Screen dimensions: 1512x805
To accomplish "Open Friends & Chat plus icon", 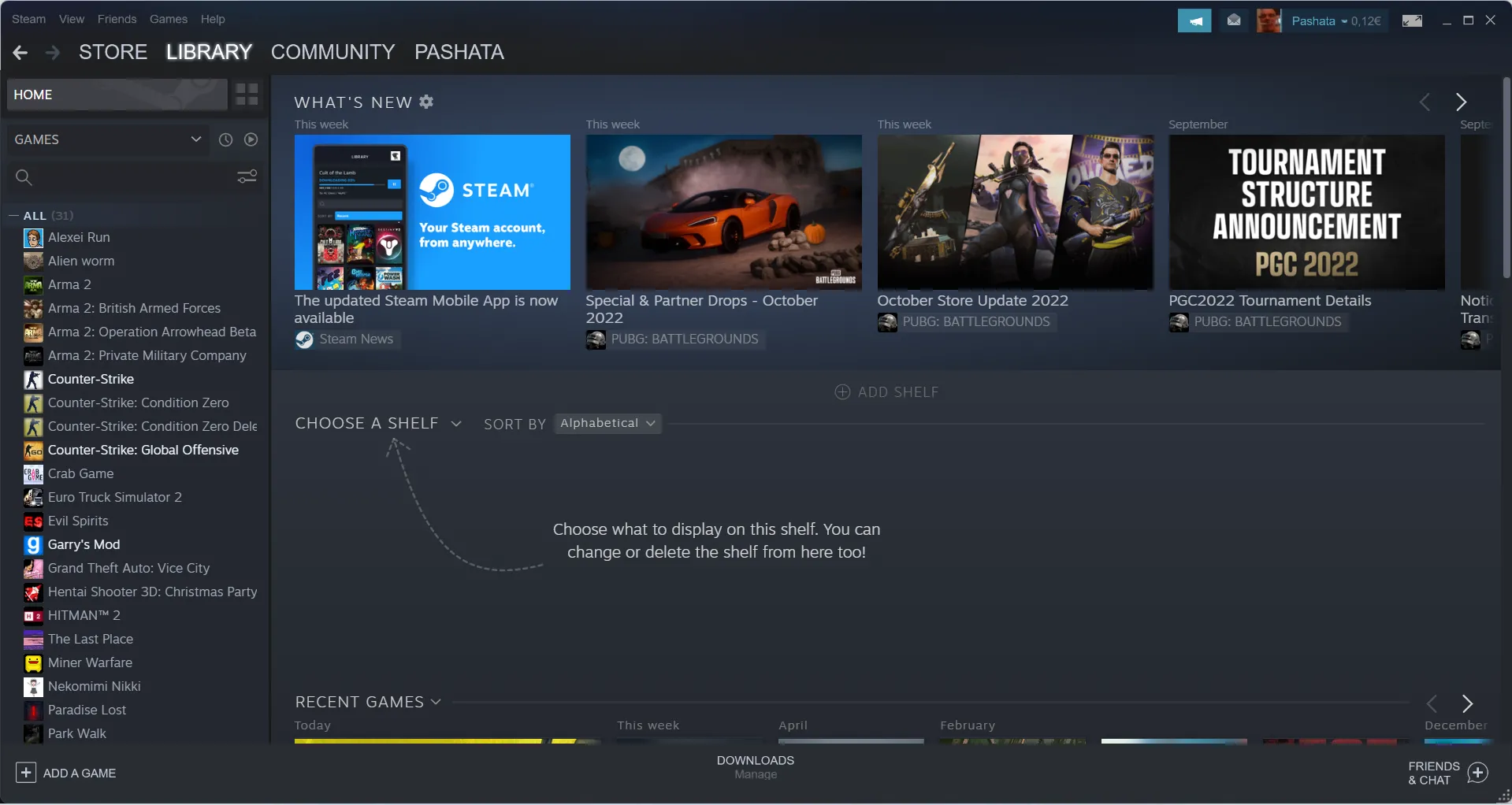I will click(x=1478, y=773).
